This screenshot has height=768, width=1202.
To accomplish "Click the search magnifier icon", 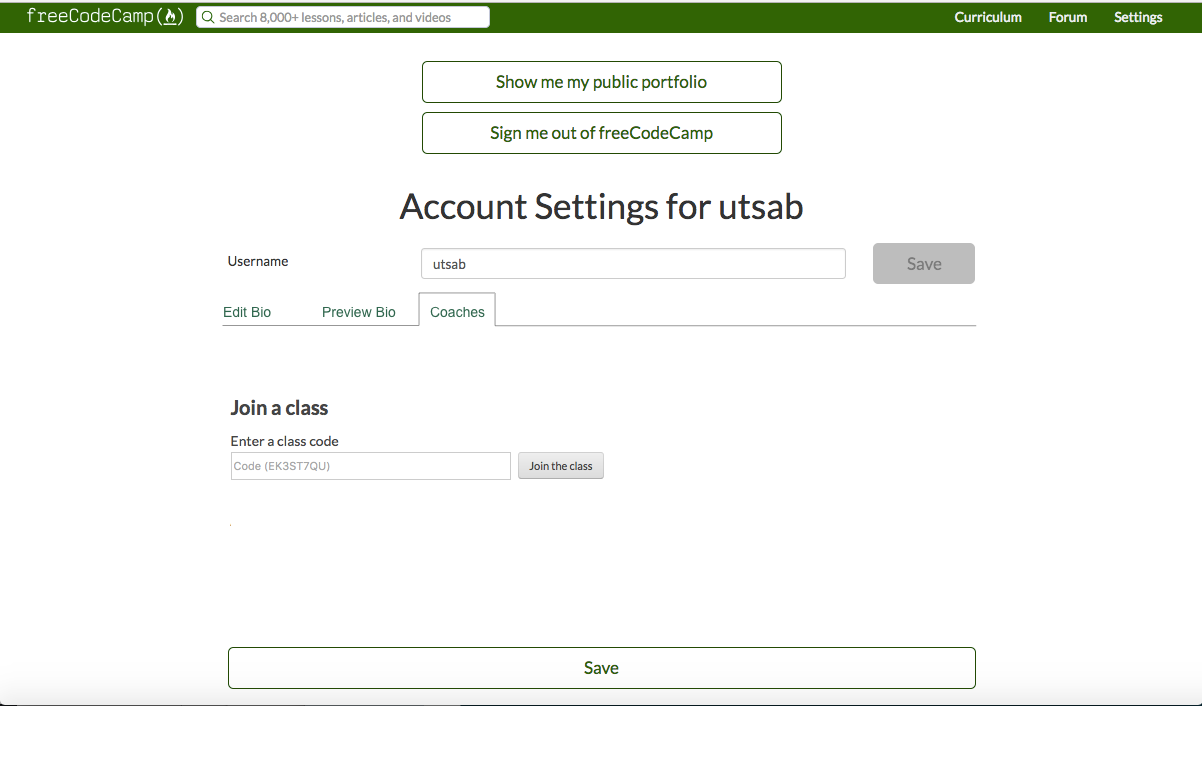I will [207, 17].
